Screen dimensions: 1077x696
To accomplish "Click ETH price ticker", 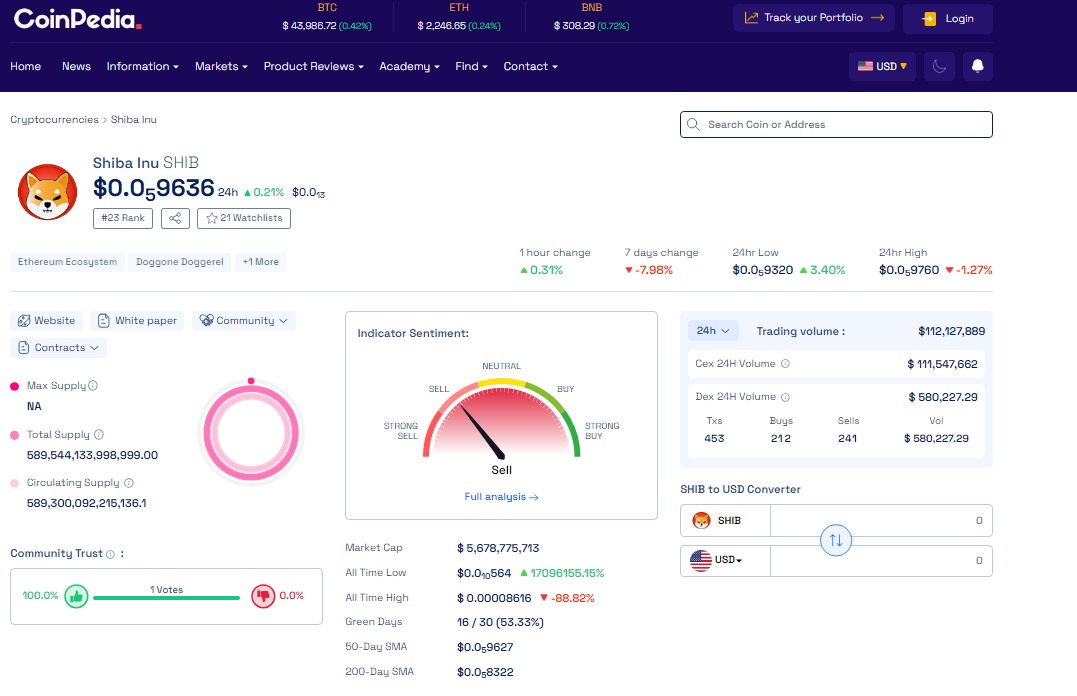I will click(x=459, y=17).
